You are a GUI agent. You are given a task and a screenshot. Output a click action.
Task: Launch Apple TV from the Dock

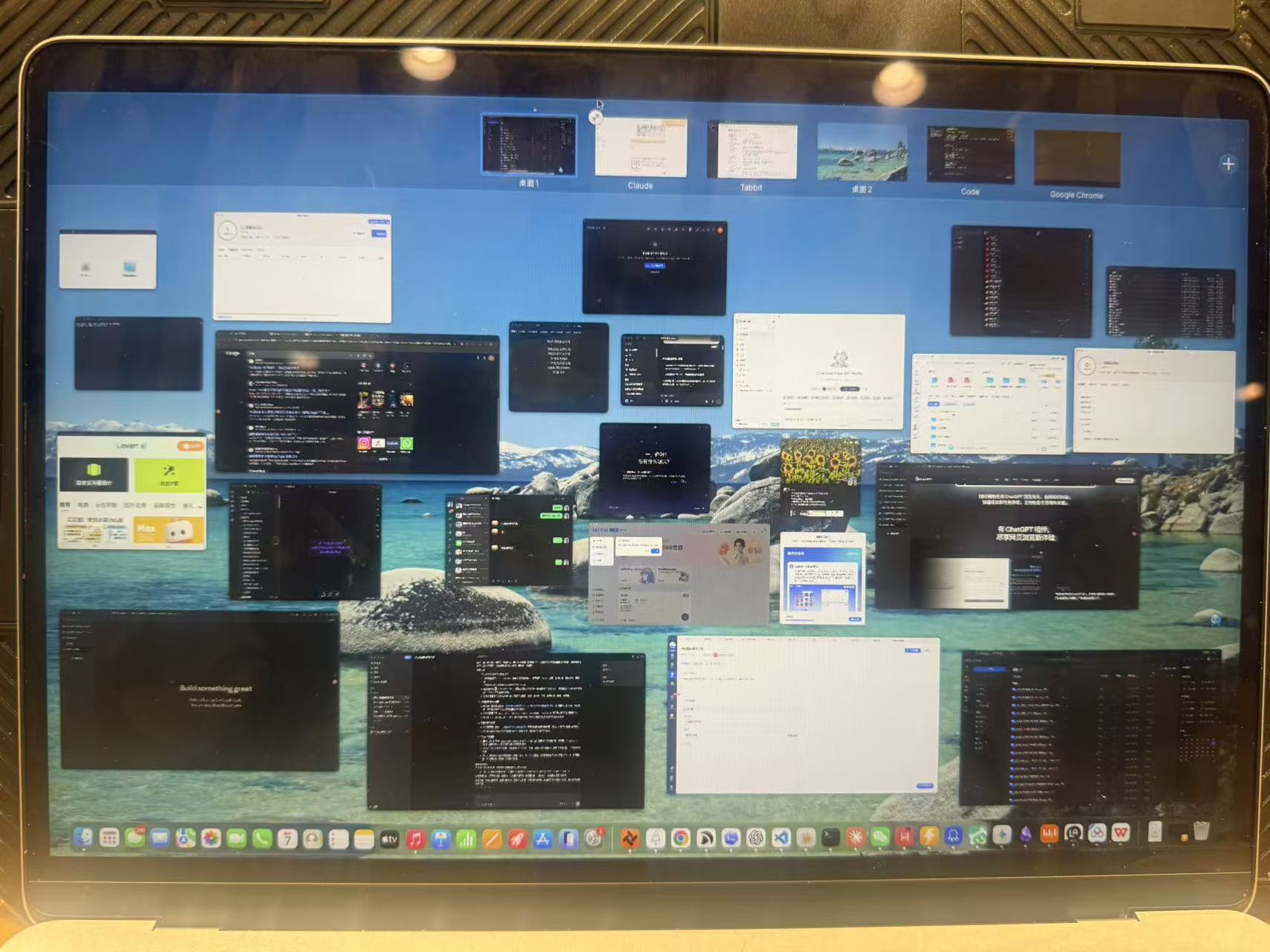tap(390, 840)
